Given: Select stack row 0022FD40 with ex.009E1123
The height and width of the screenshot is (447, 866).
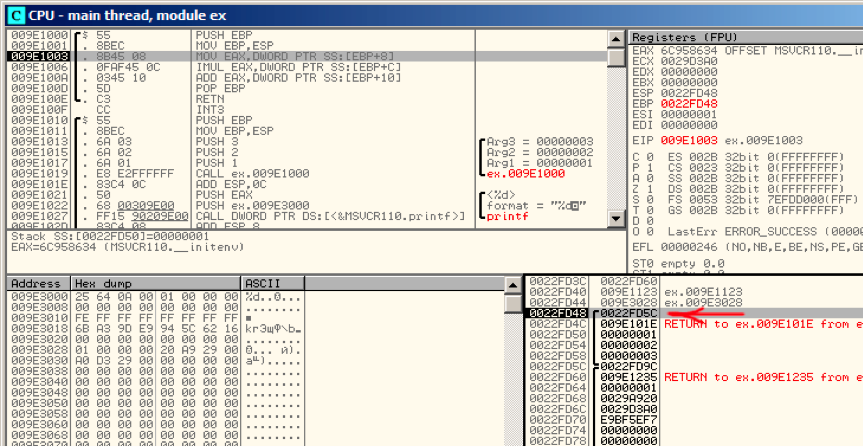Looking at the screenshot, I should coord(694,292).
